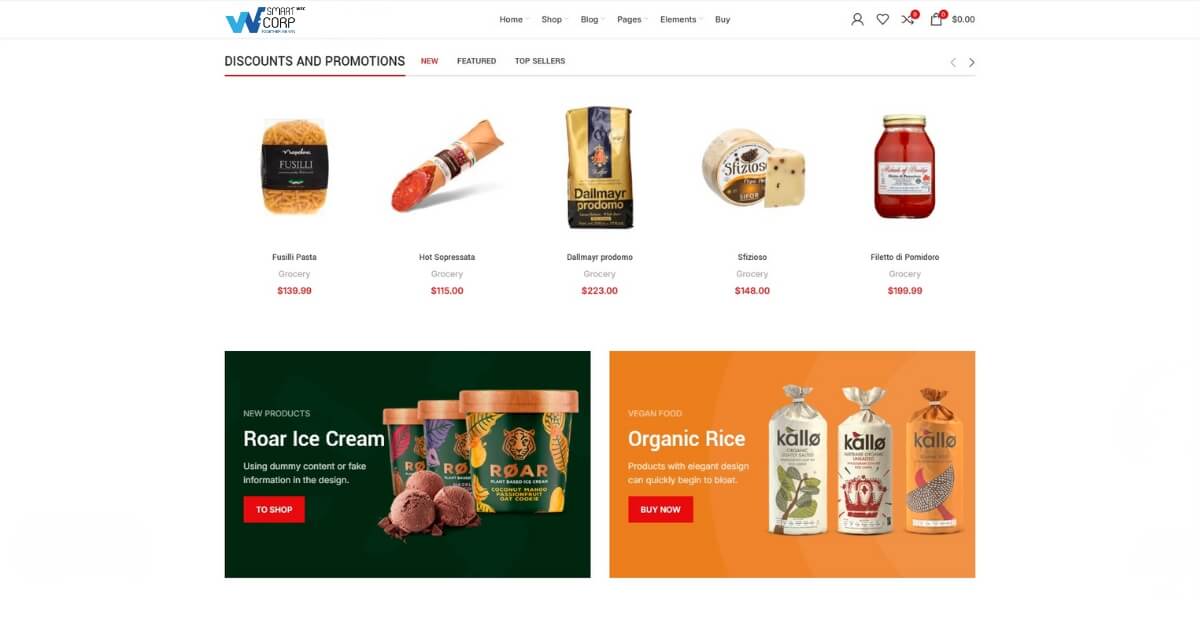Open the shopping cart bag icon
The height and width of the screenshot is (630, 1200).
[x=936, y=19]
